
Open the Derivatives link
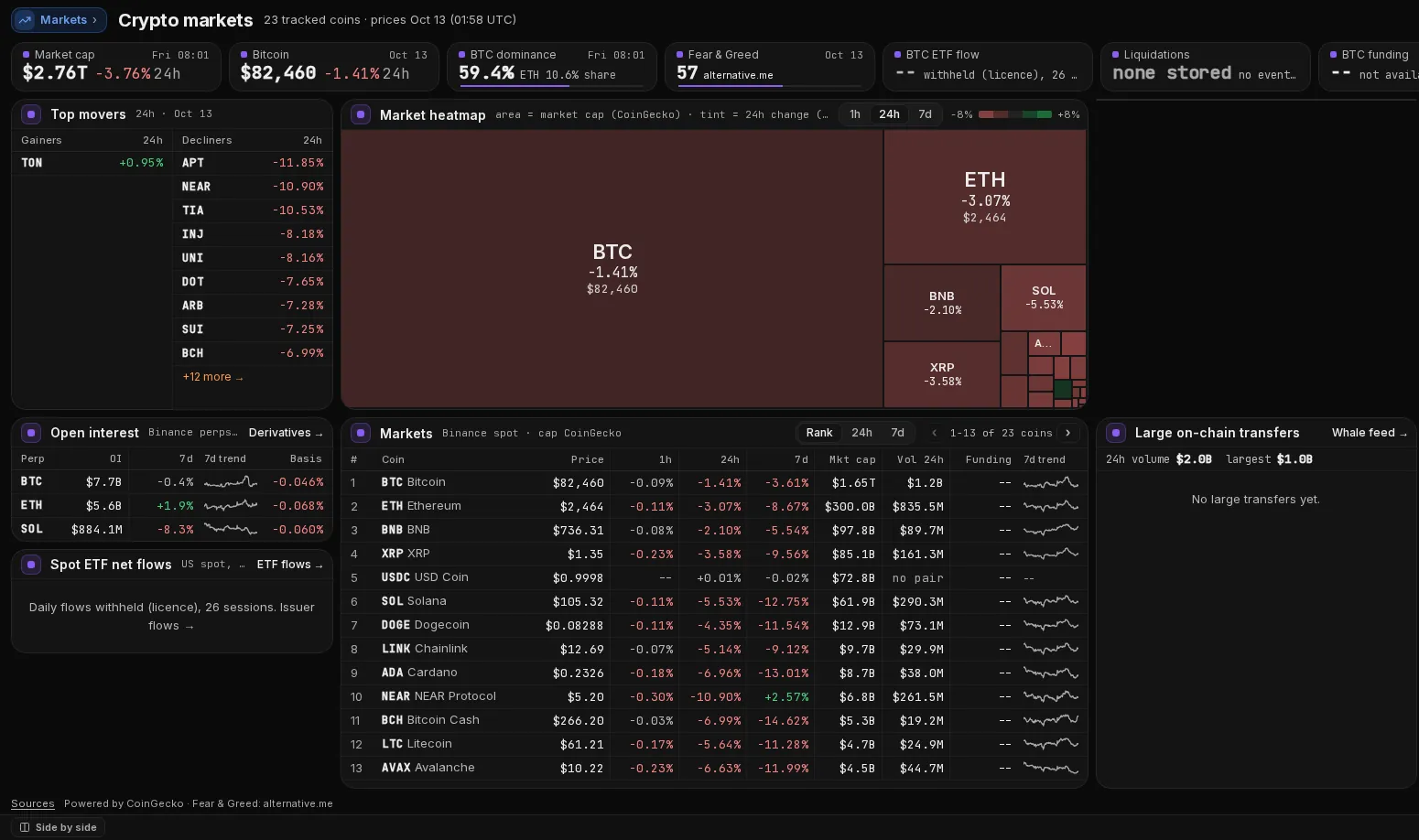coord(286,433)
